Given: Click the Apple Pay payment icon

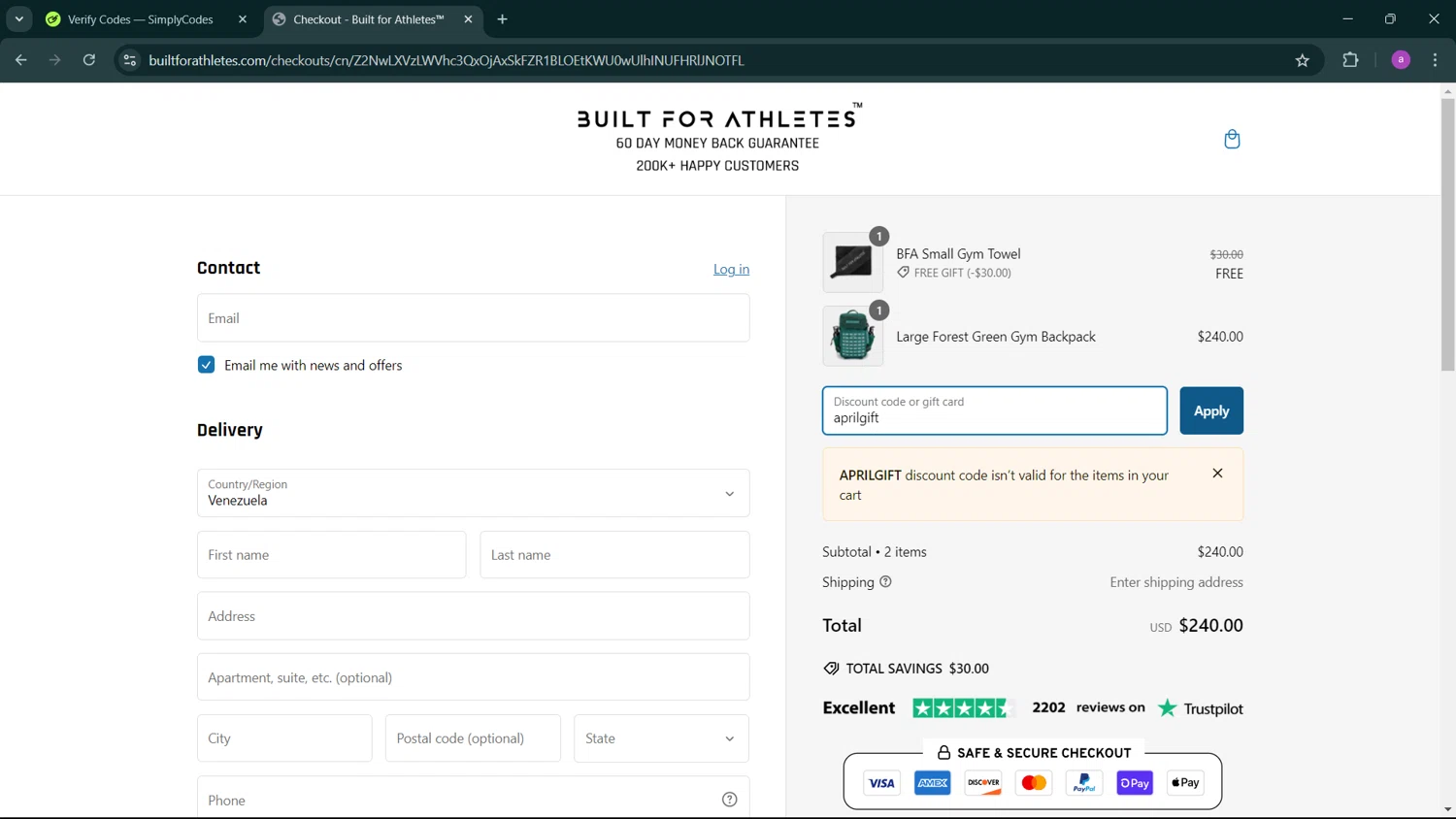Looking at the screenshot, I should click(x=1185, y=783).
